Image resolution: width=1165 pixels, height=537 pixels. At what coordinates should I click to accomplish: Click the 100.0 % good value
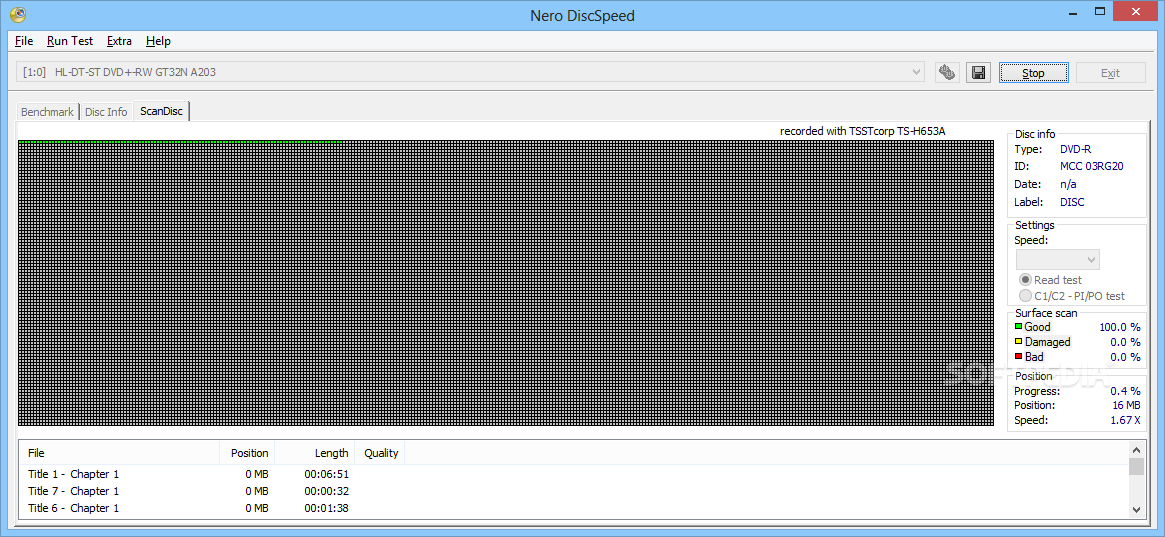[x=1120, y=327]
